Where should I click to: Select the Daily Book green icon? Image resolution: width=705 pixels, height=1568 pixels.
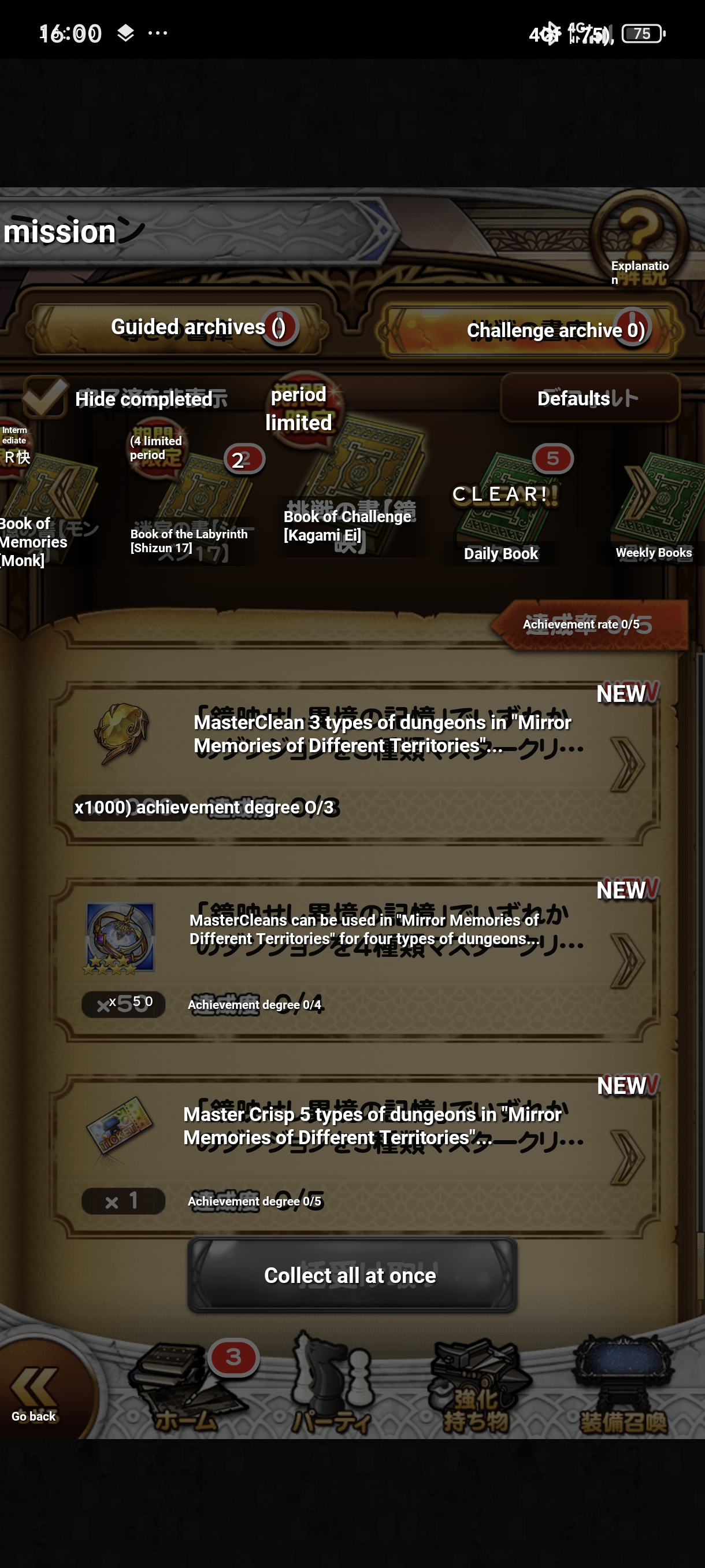(x=502, y=506)
